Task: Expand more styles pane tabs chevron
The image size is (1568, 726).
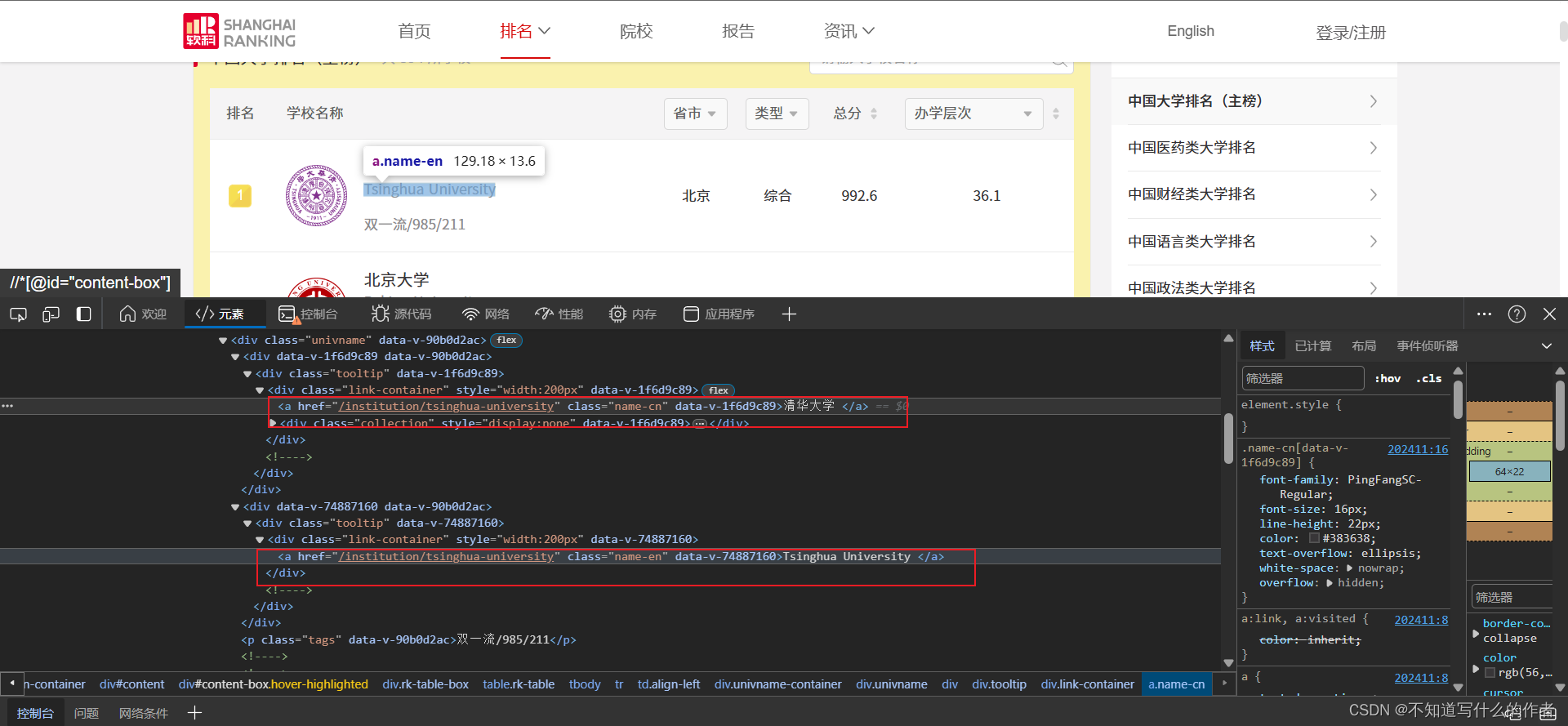Action: 1547,346
